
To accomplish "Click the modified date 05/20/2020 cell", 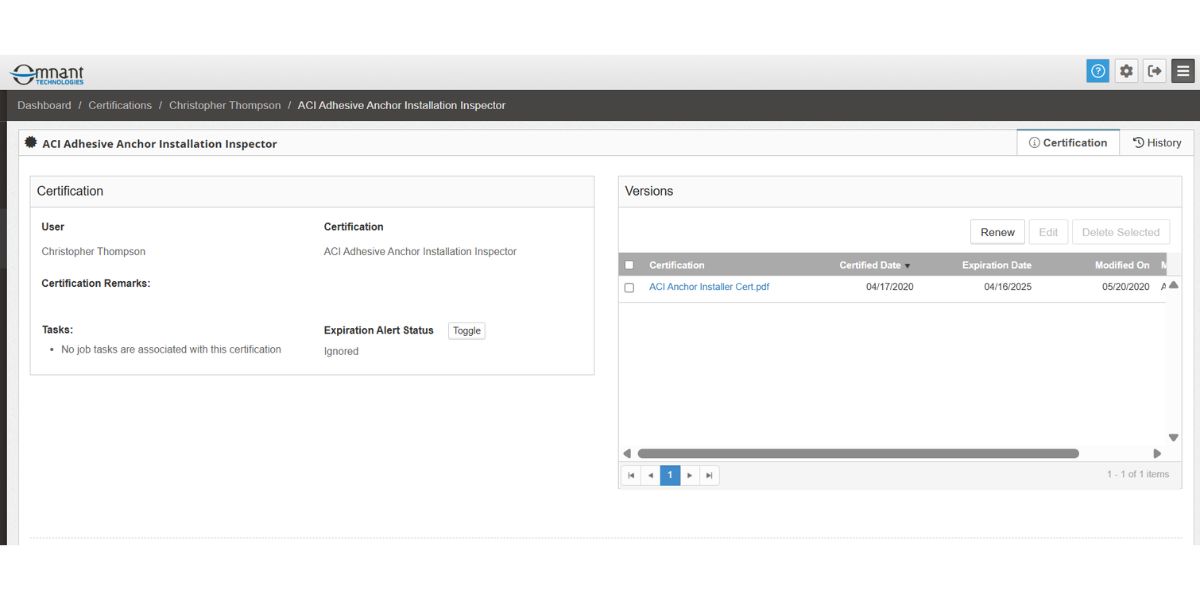I will pos(1126,287).
